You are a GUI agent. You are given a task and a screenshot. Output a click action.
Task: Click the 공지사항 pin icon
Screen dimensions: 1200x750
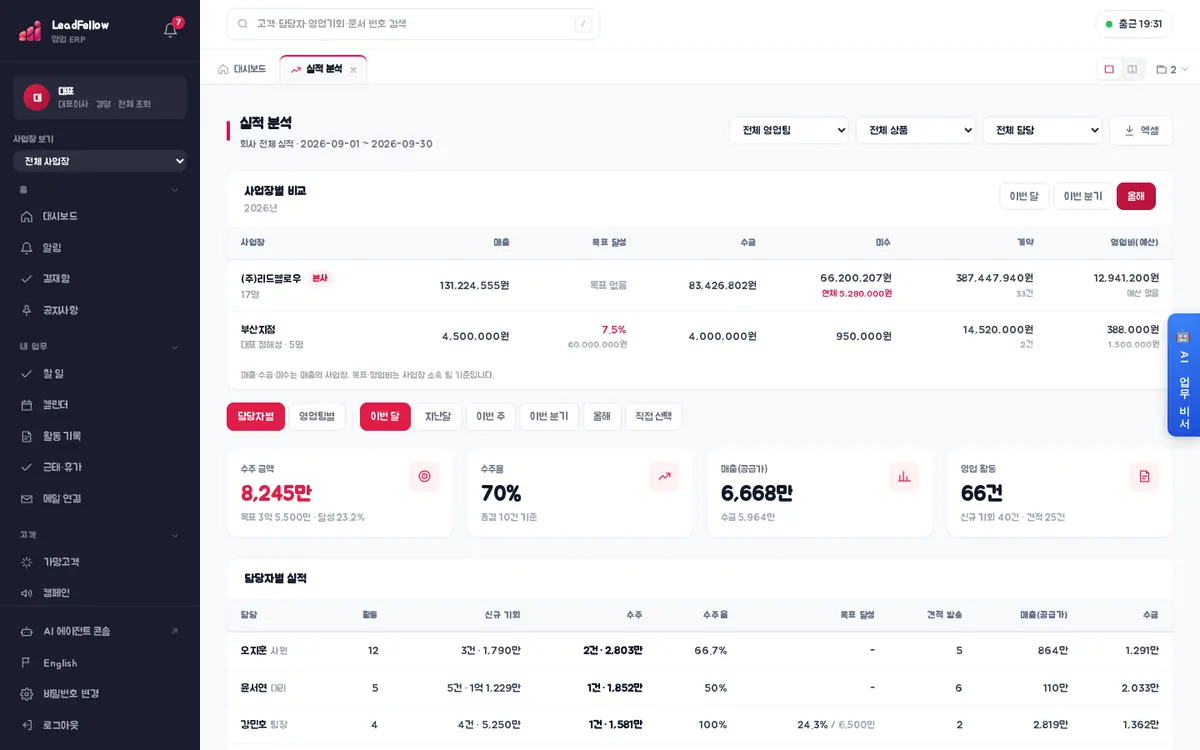(27, 310)
